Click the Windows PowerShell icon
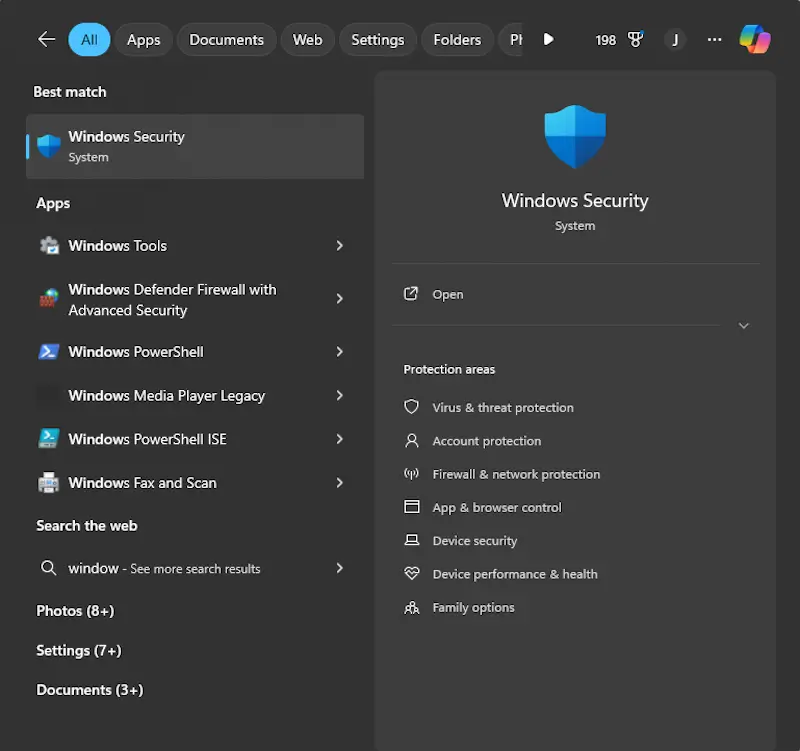This screenshot has width=800, height=751. [48, 352]
